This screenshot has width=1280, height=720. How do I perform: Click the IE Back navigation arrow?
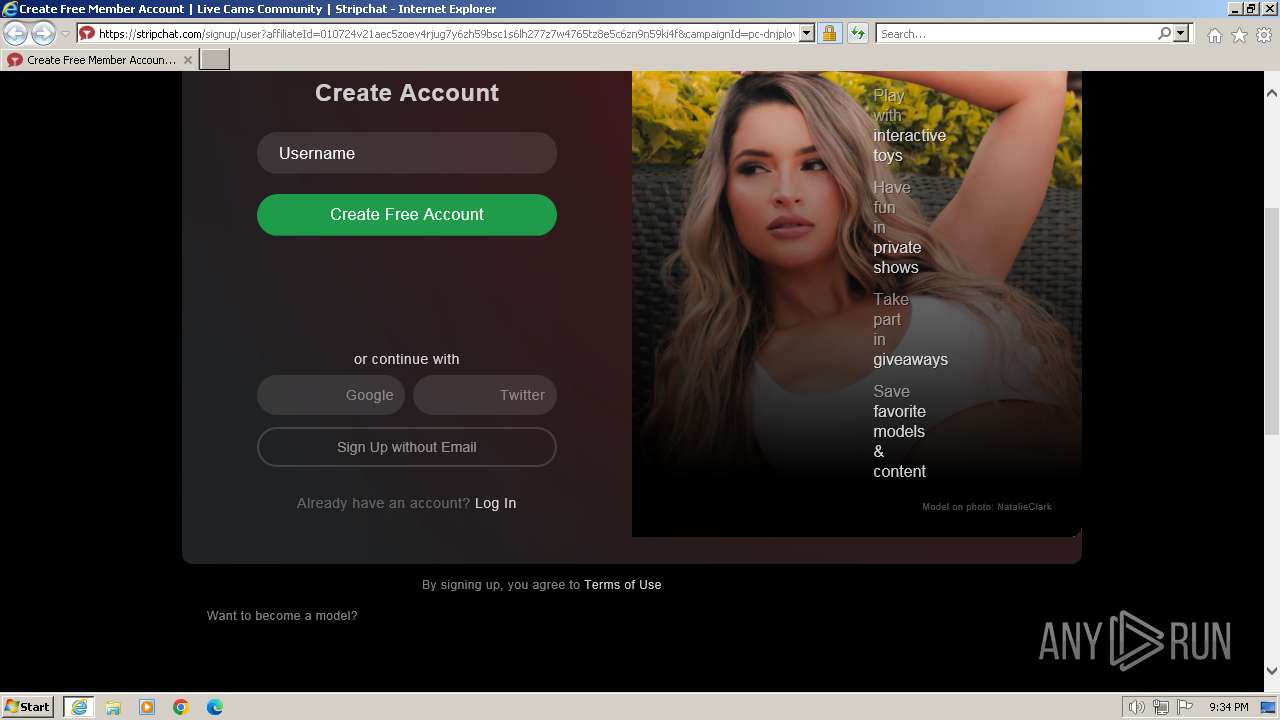click(x=16, y=33)
